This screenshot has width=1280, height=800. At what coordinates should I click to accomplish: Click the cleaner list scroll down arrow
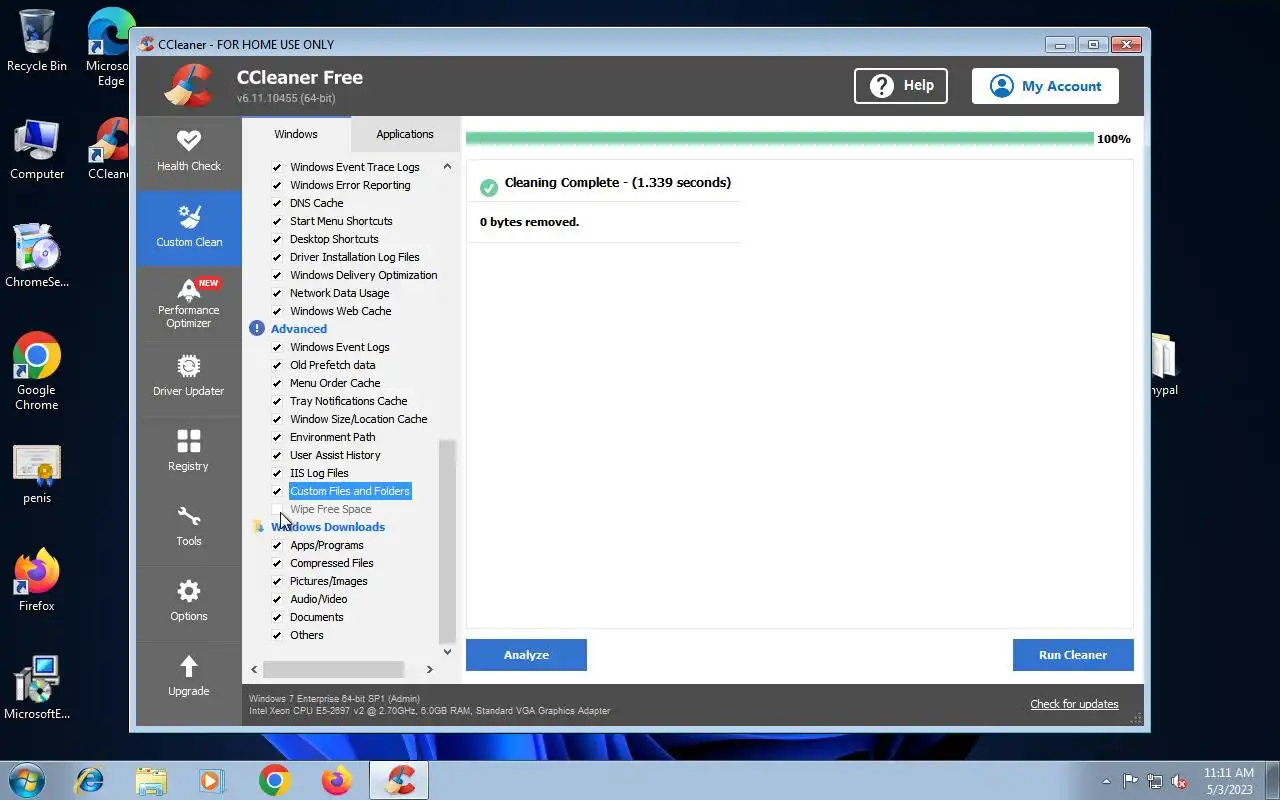coord(447,651)
